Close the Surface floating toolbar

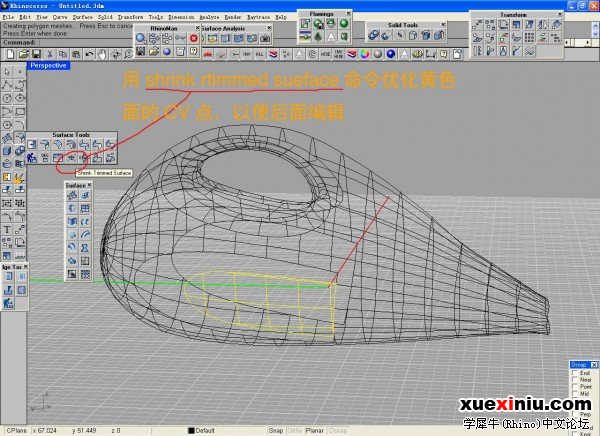[x=89, y=185]
